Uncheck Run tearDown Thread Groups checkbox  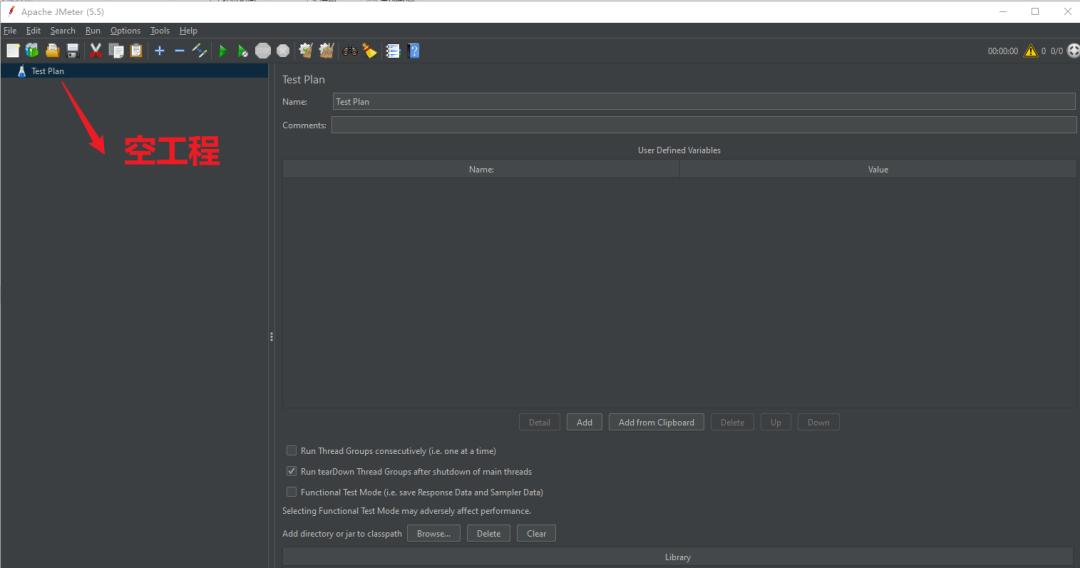[x=291, y=472]
